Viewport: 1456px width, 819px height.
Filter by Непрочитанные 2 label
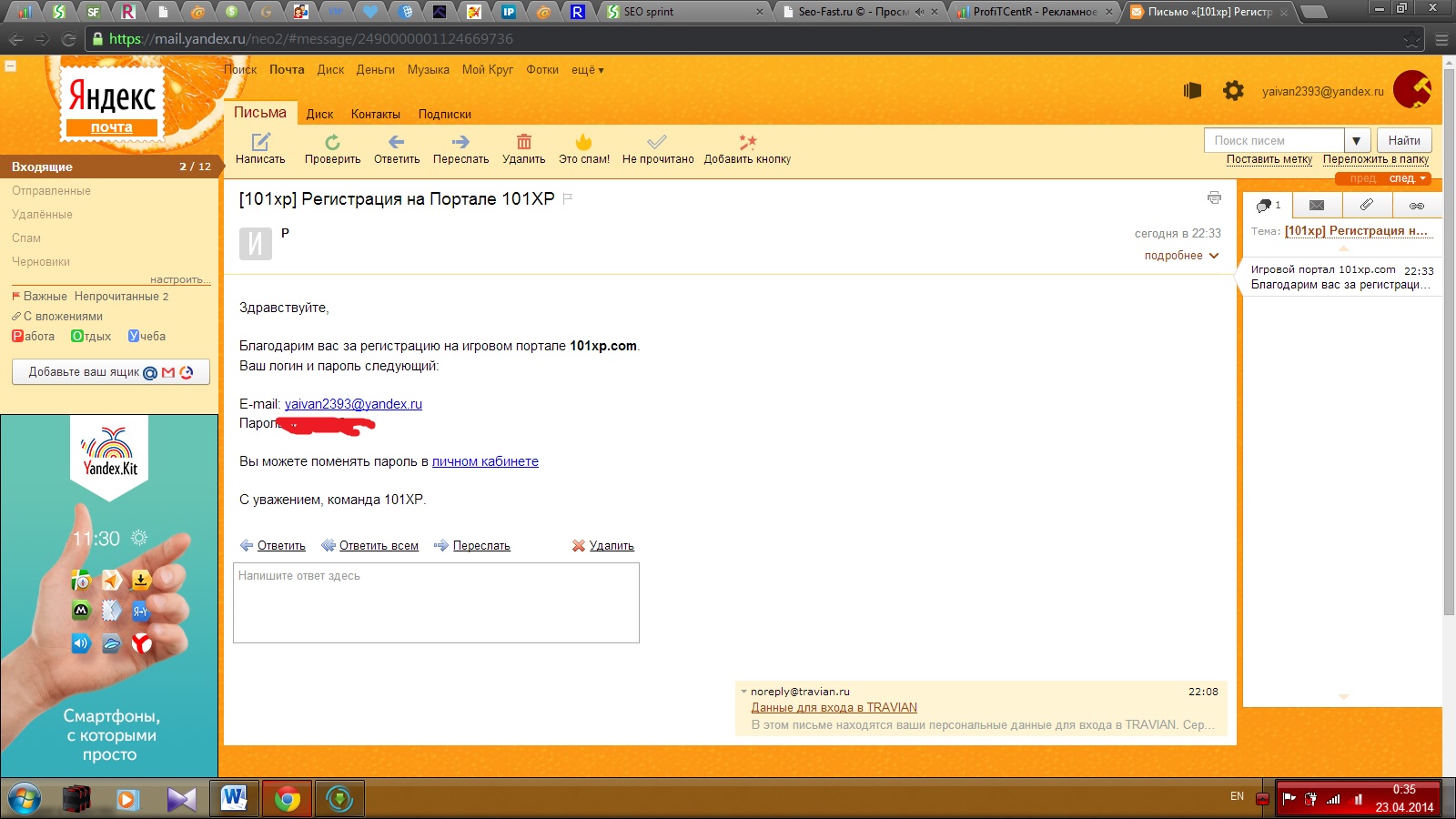click(121, 297)
